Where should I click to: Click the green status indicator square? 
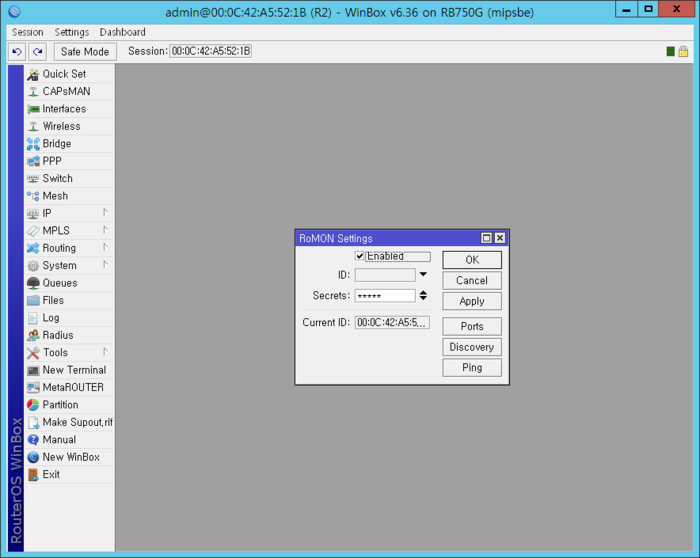tap(670, 51)
